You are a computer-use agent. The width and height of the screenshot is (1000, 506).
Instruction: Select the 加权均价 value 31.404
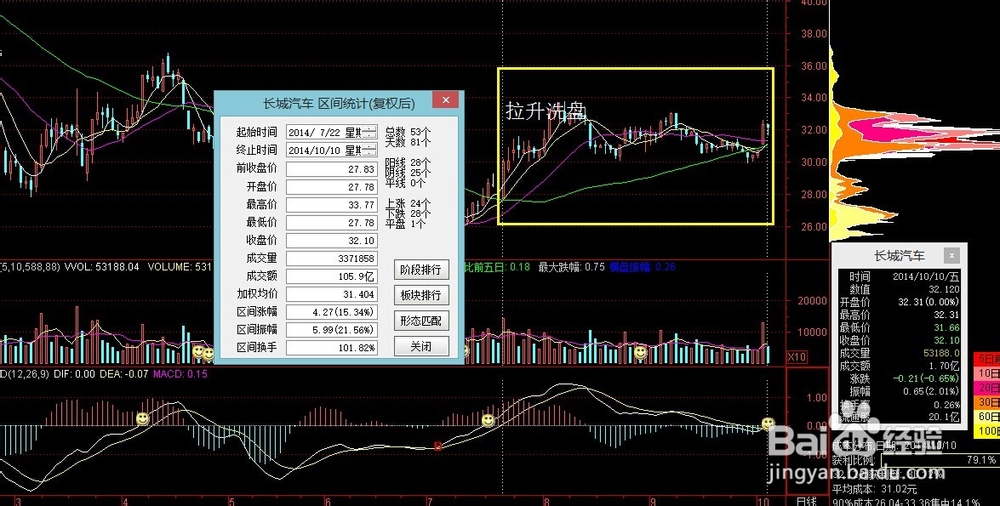332,294
